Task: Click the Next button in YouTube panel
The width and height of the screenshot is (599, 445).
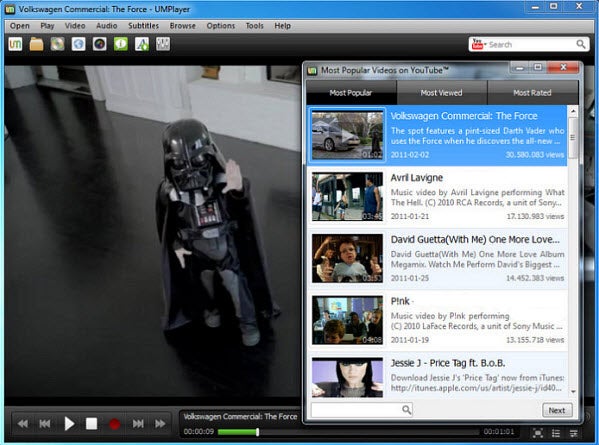Action: (557, 410)
